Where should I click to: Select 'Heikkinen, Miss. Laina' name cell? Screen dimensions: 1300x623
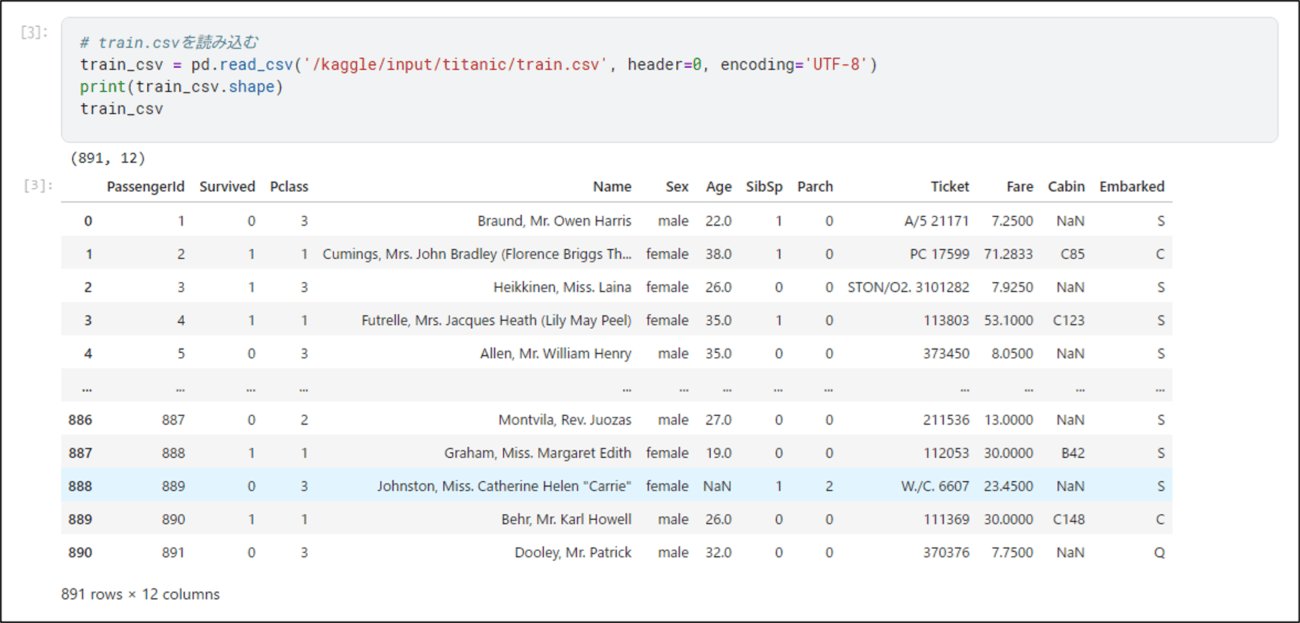(x=562, y=287)
